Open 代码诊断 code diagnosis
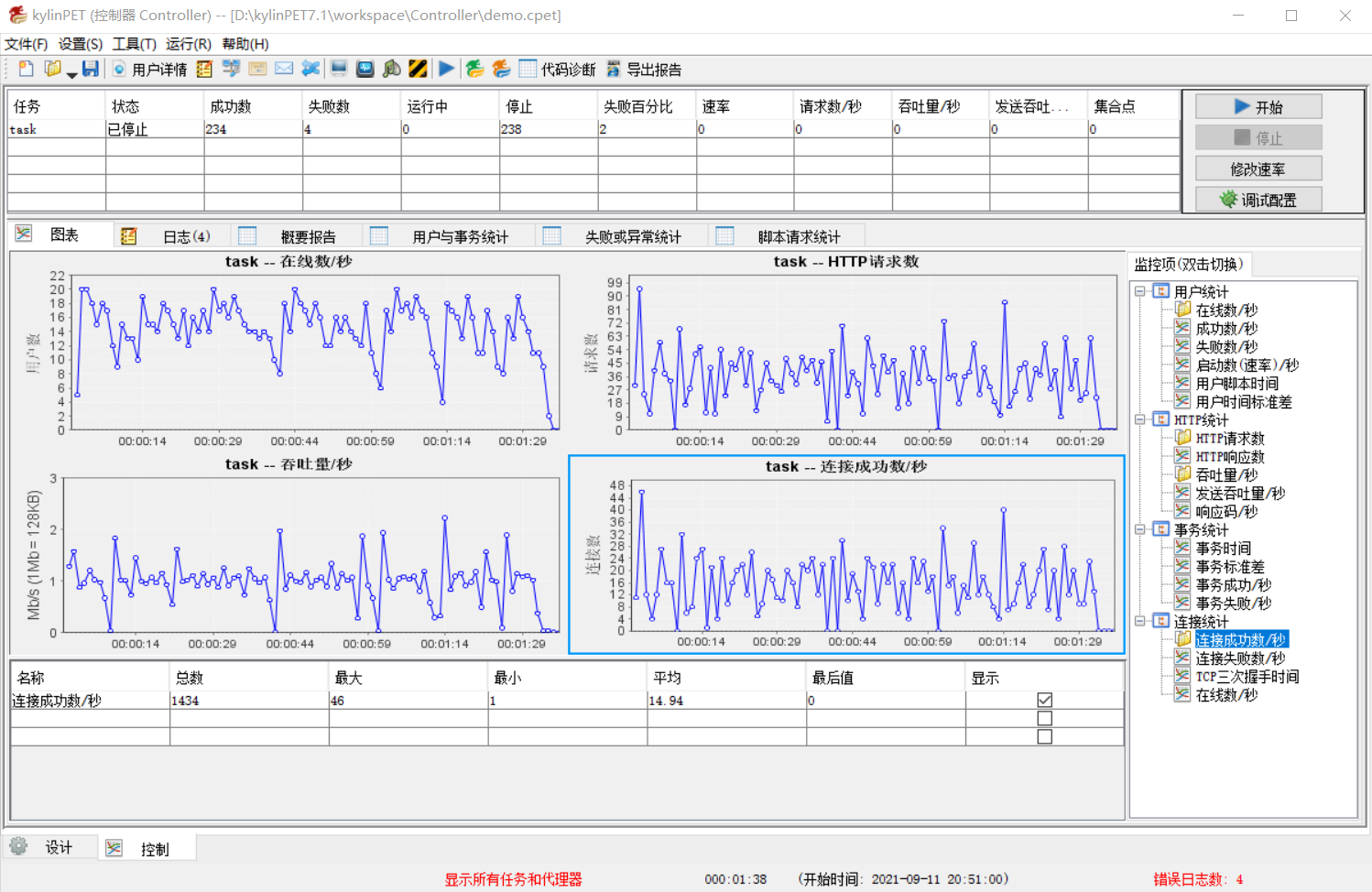Viewport: 1372px width, 892px height. click(557, 70)
